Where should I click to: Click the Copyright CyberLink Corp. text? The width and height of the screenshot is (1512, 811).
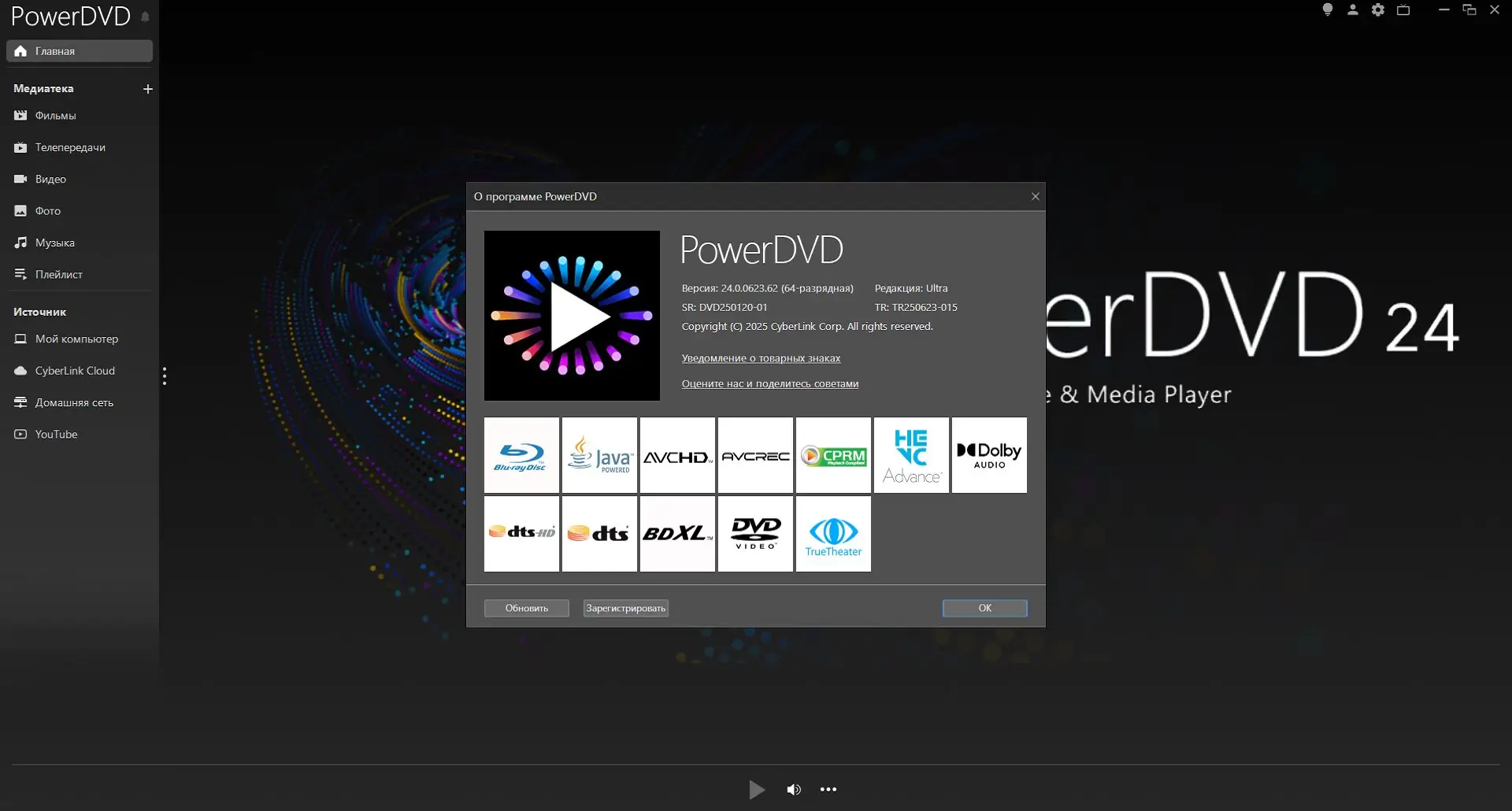pos(807,326)
